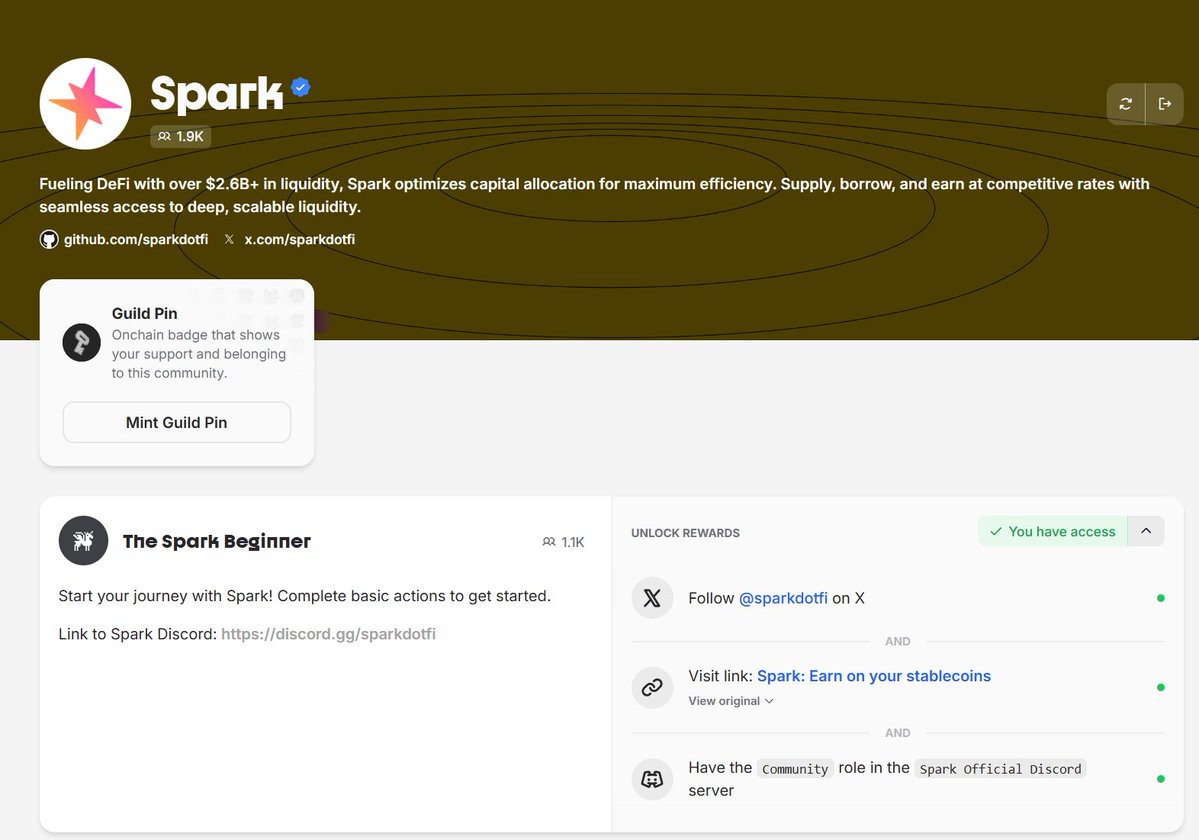Click the Fueling DeFi description paragraph
The width and height of the screenshot is (1199, 840).
click(594, 195)
